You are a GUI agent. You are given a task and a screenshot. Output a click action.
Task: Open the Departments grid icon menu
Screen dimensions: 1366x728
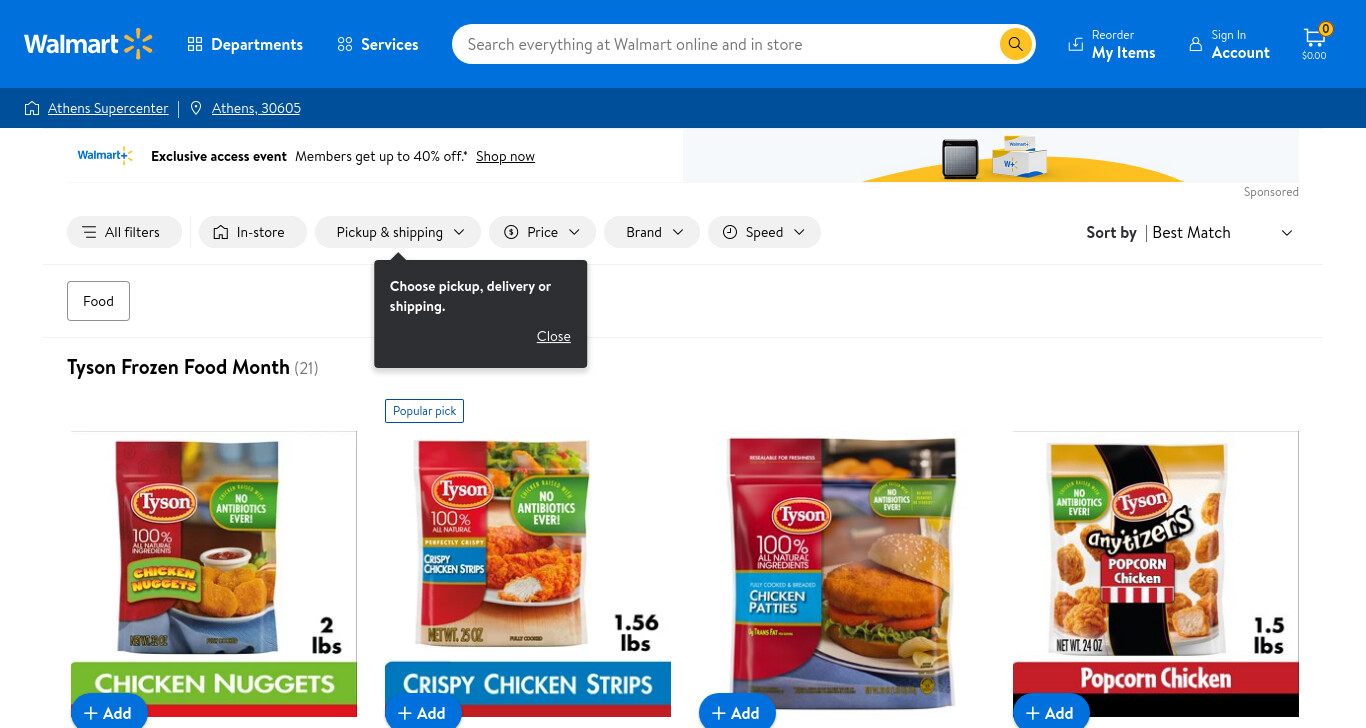[x=195, y=45]
